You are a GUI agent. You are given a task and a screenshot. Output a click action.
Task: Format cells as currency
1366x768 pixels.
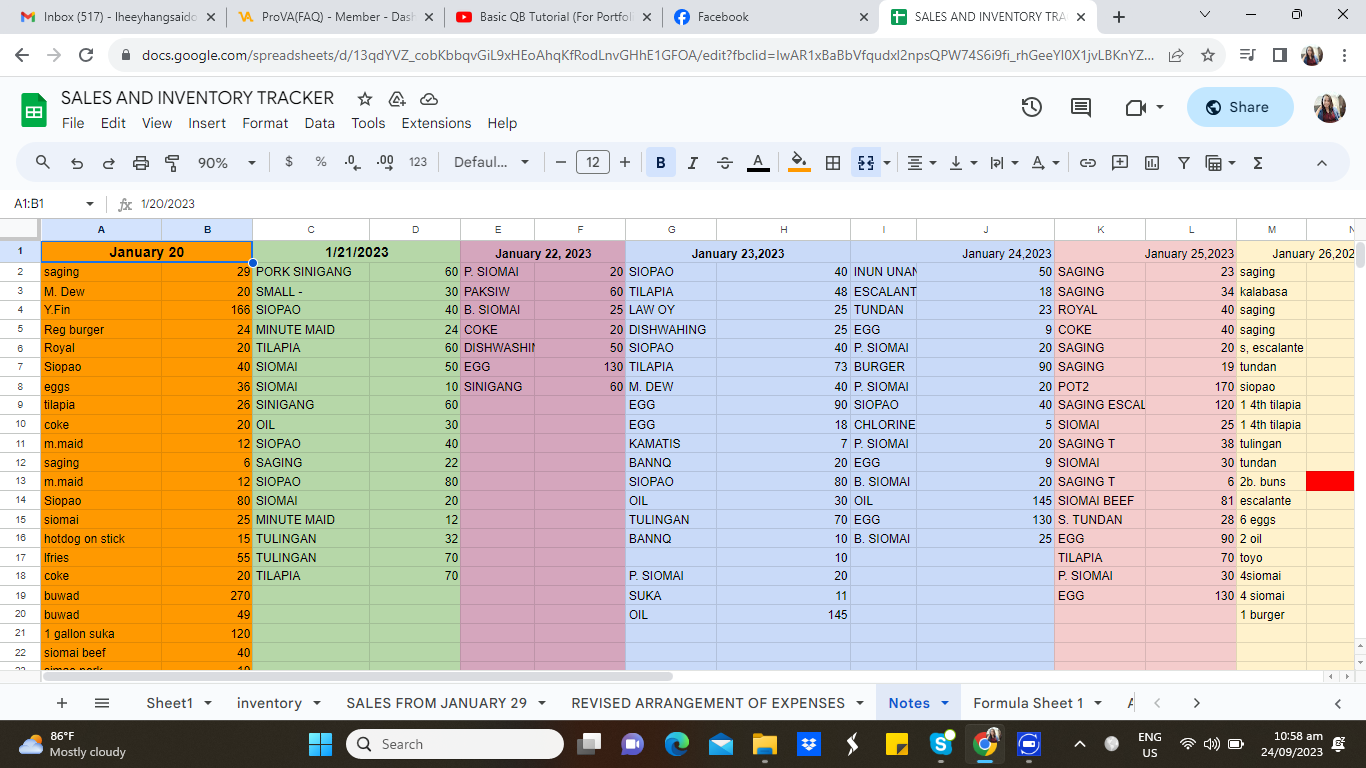tap(289, 162)
